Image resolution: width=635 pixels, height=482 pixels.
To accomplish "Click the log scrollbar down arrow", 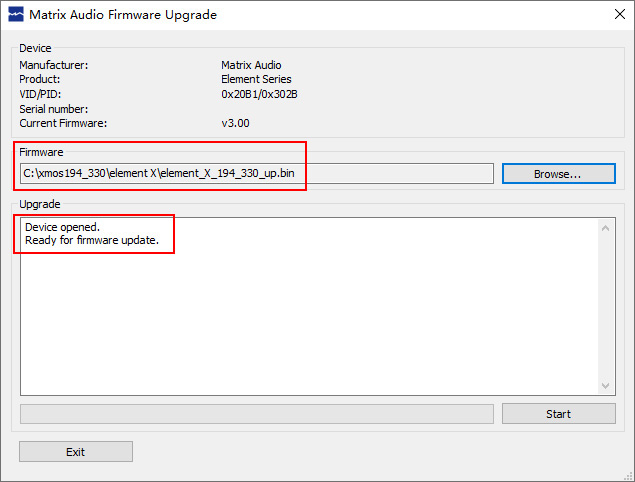I will [605, 386].
